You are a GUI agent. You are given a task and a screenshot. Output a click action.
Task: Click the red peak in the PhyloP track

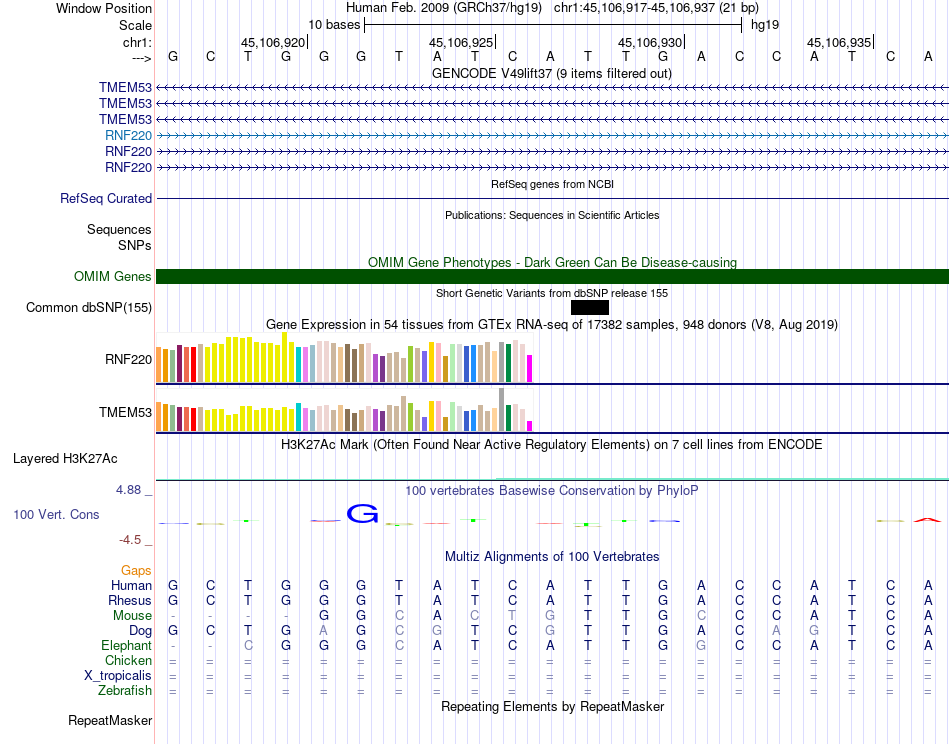tap(927, 519)
